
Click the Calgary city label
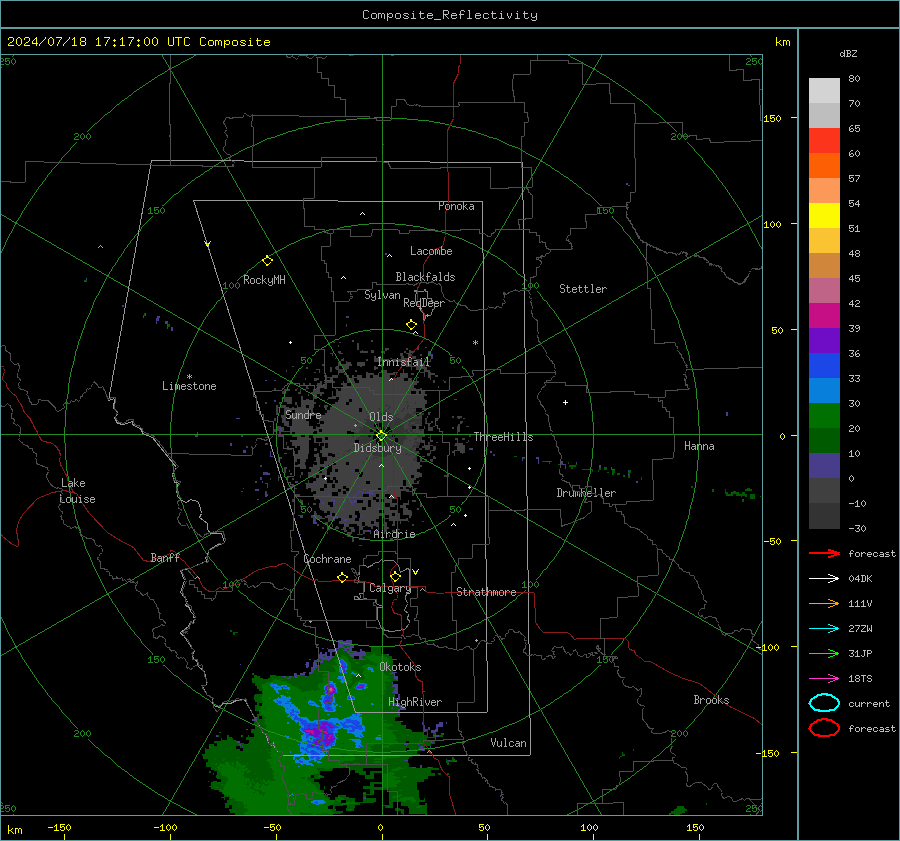click(390, 588)
